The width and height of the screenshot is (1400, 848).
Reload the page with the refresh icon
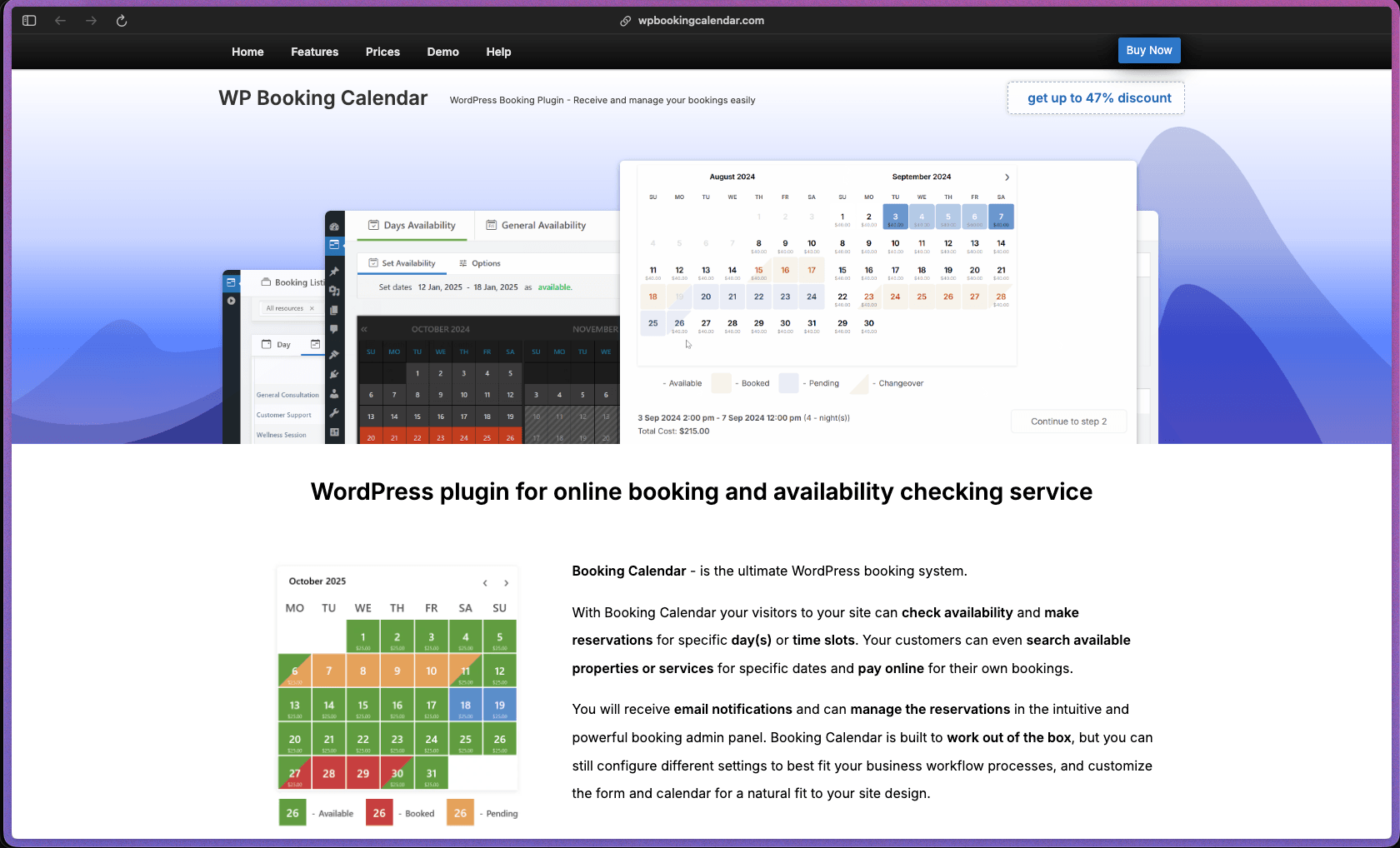(122, 21)
